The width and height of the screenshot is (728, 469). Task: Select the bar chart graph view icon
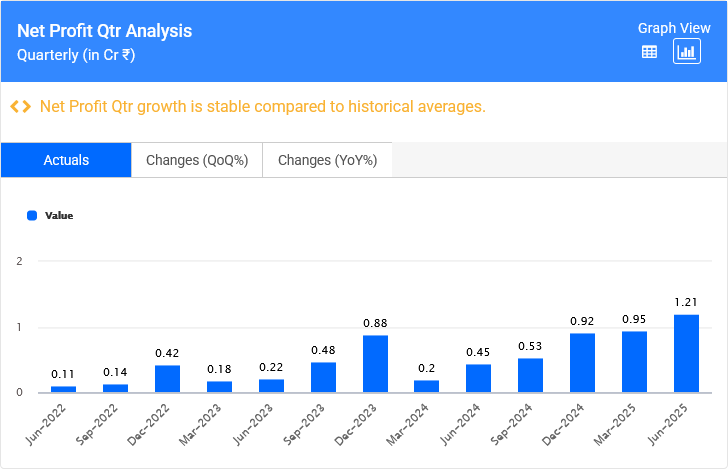[687, 53]
